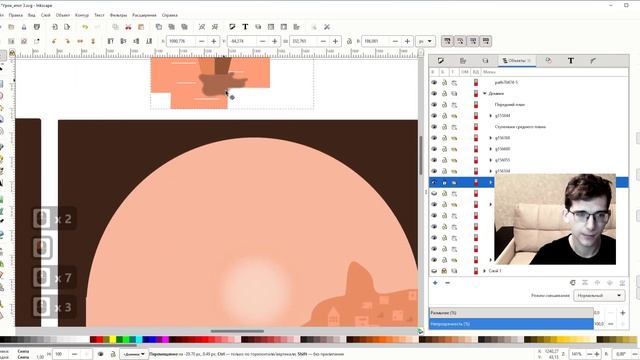Lock the Домик layer using lock icon
The image size is (640, 360).
444,93
